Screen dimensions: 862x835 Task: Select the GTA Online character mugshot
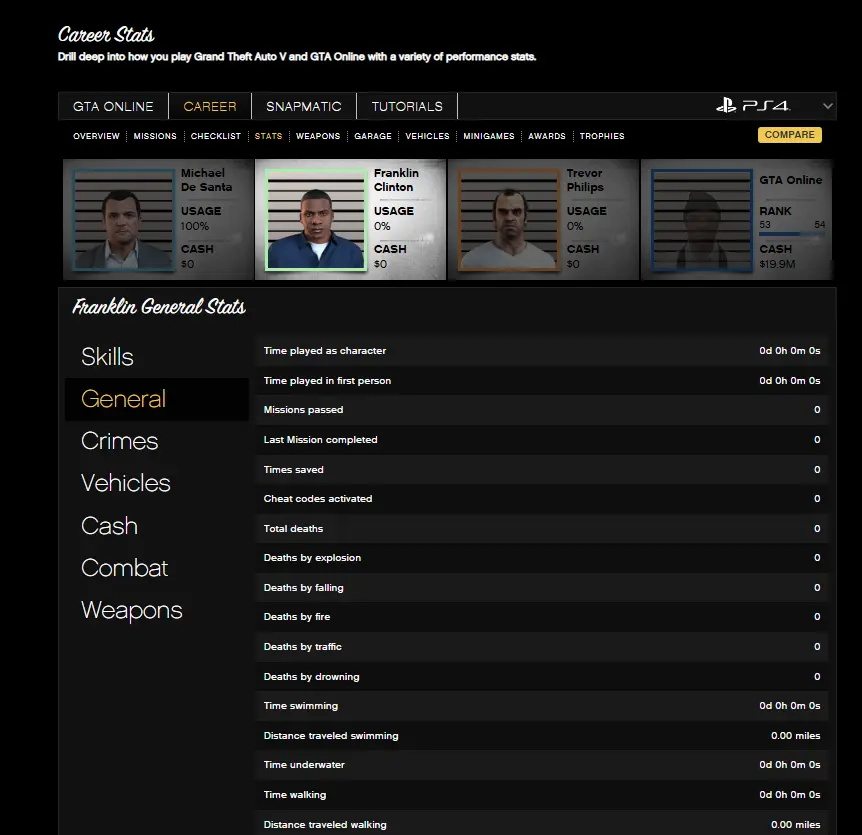(x=701, y=220)
